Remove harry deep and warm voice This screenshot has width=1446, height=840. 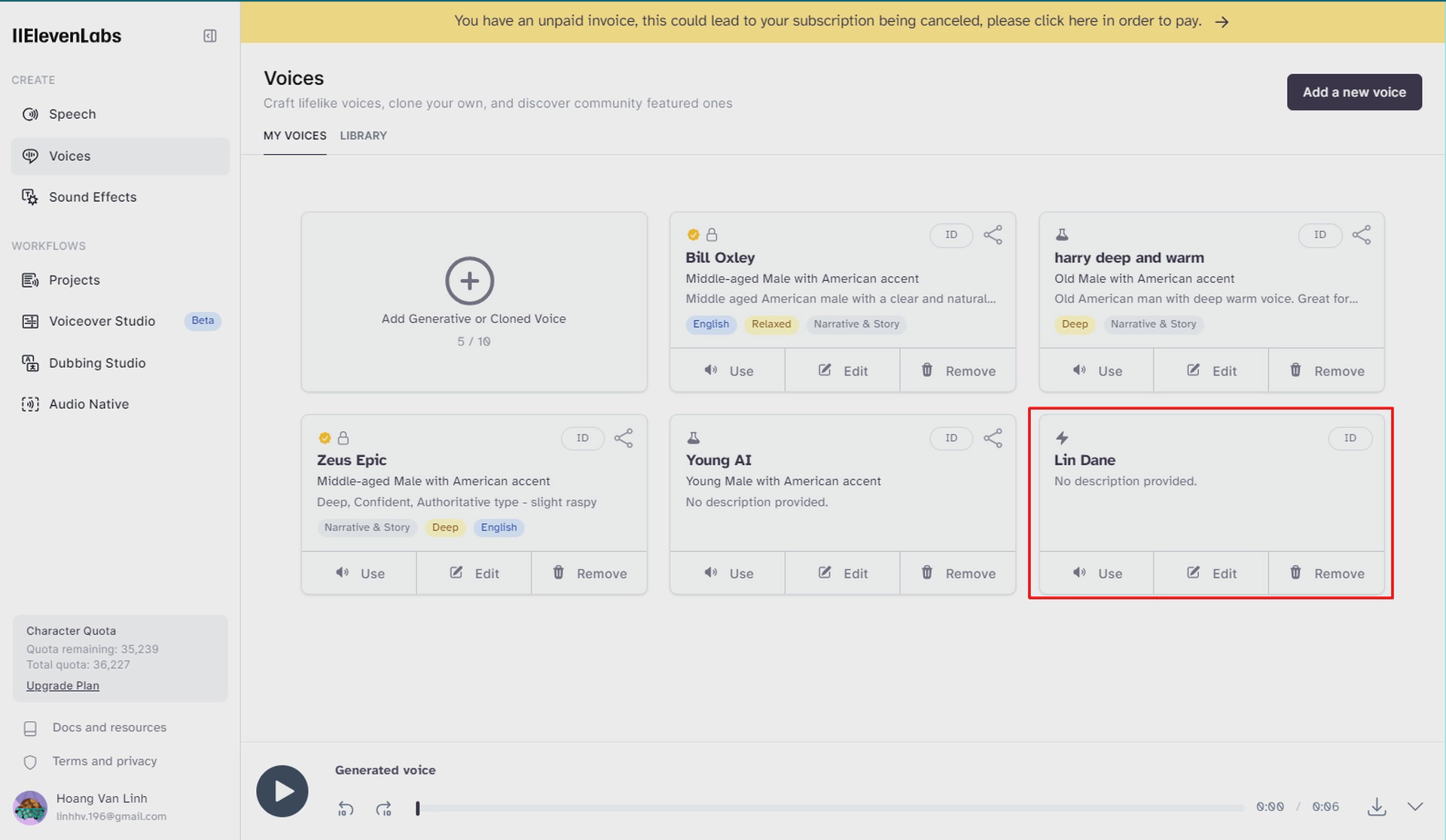coord(1326,370)
